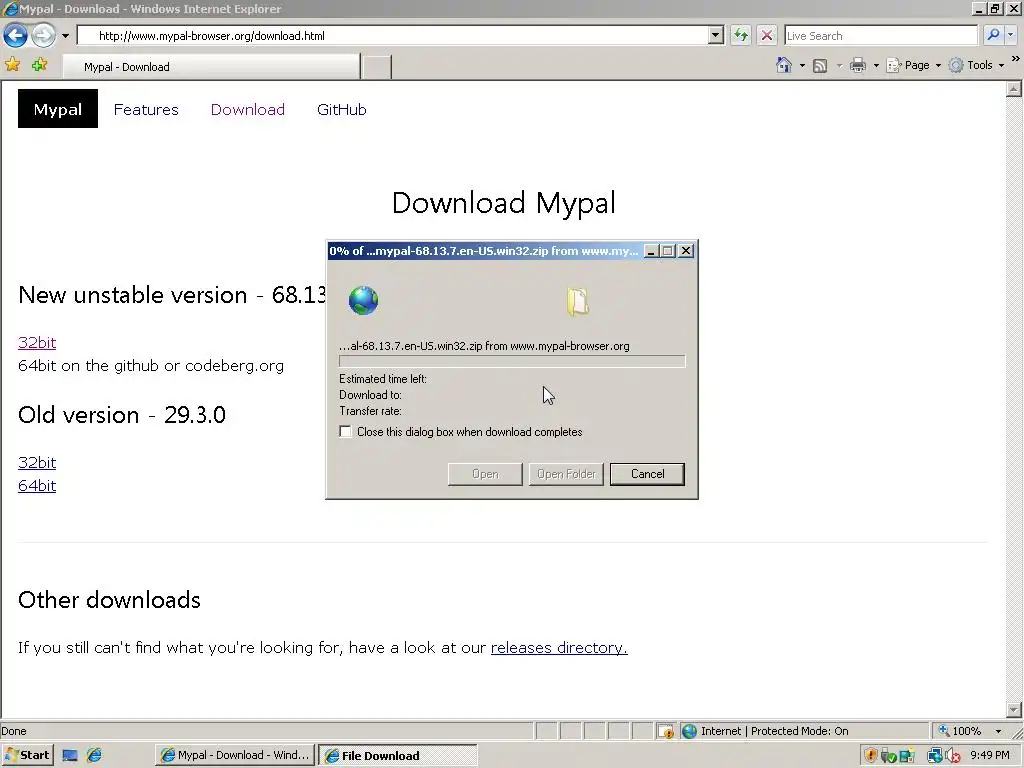Click the magnifier Search button
The image size is (1024, 768).
(993, 35)
